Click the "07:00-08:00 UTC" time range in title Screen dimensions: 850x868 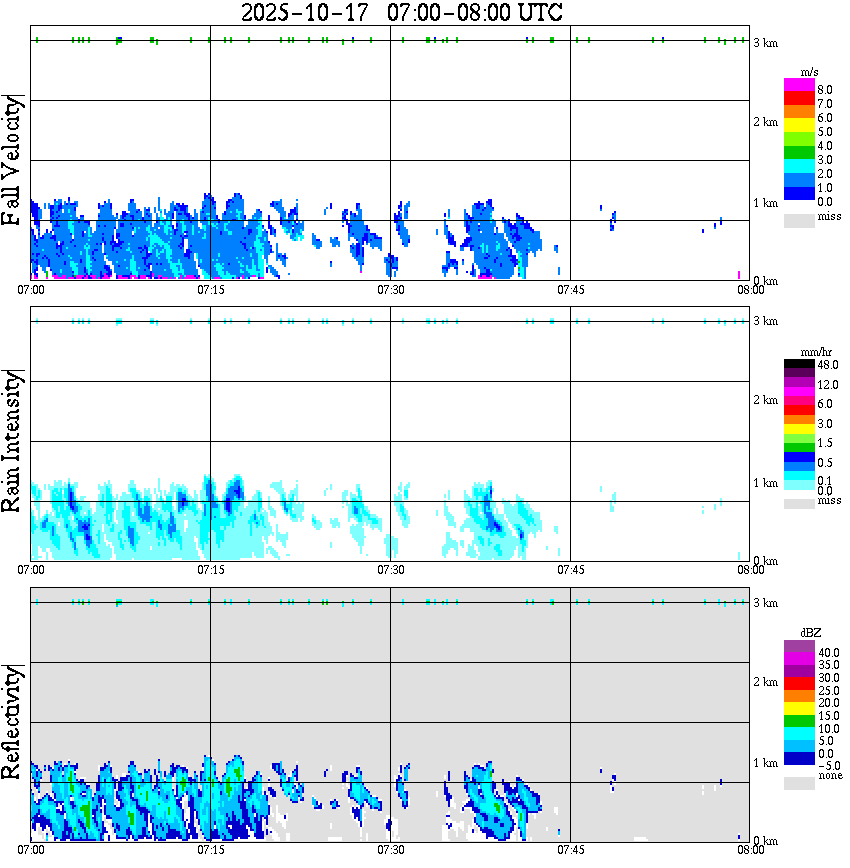475,12
